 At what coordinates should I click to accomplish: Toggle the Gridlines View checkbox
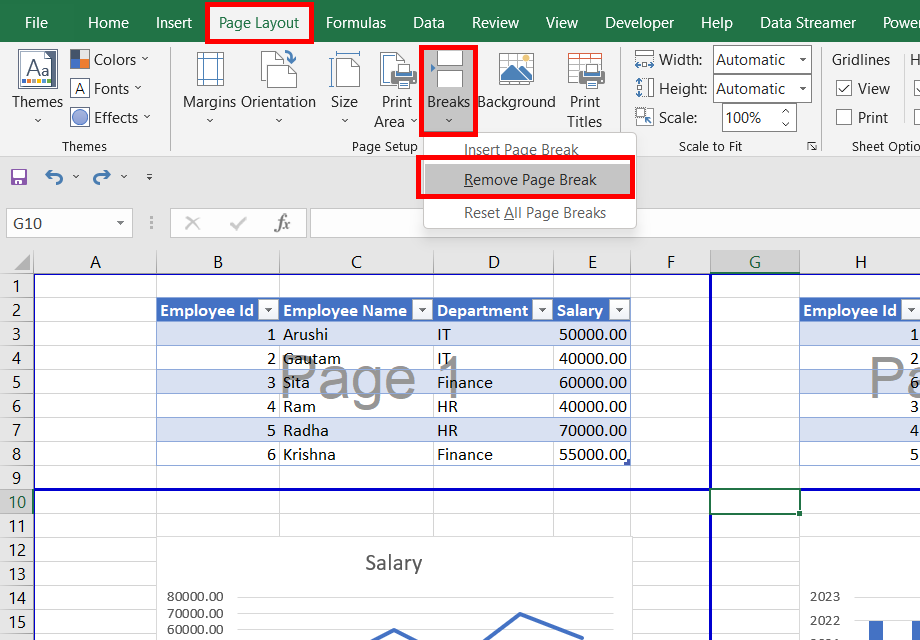click(x=844, y=89)
